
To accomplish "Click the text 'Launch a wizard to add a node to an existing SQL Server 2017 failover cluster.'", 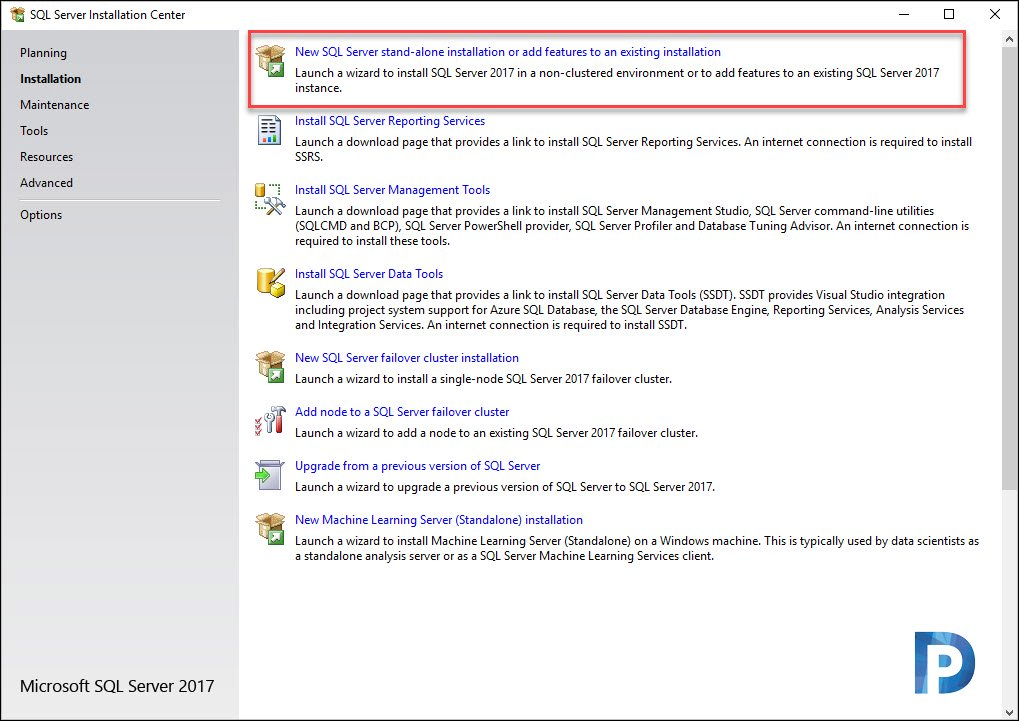I will click(x=497, y=432).
